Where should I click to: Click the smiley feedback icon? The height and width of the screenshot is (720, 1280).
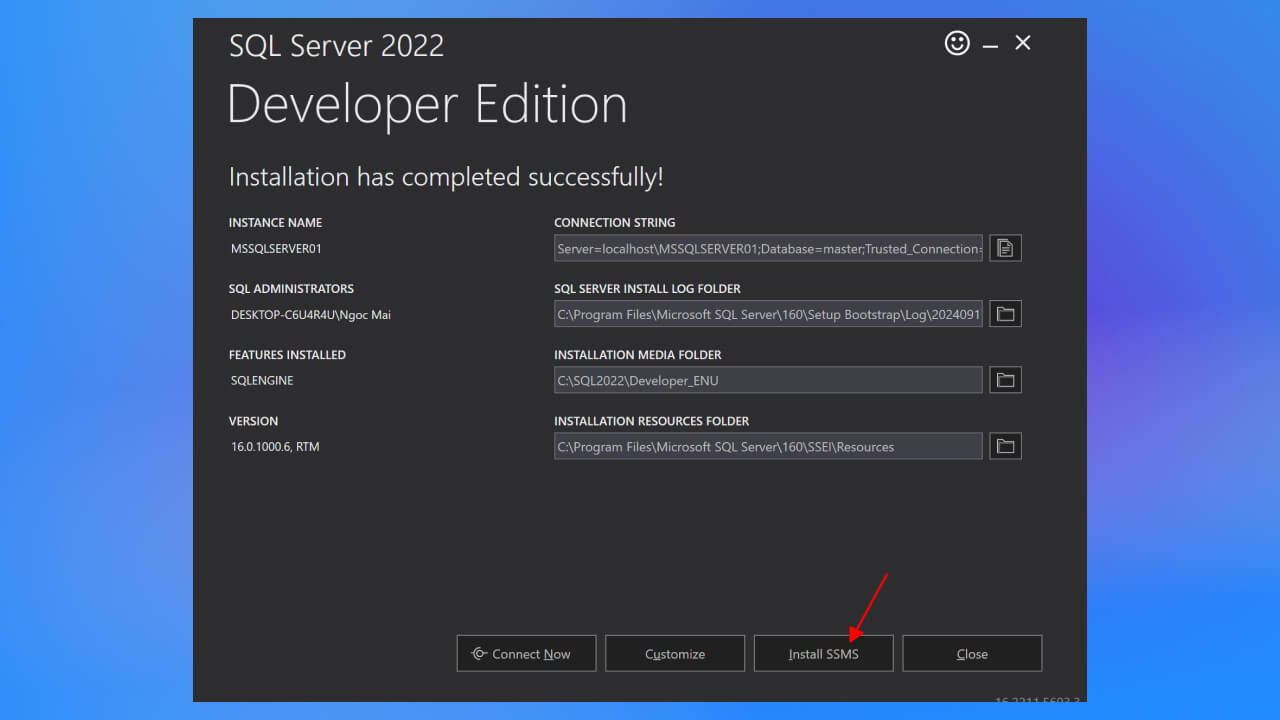click(x=957, y=43)
